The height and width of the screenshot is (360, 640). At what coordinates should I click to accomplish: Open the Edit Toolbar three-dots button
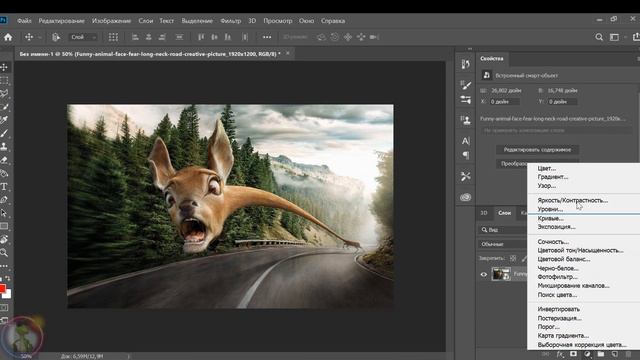pyautogui.click(x=4, y=266)
